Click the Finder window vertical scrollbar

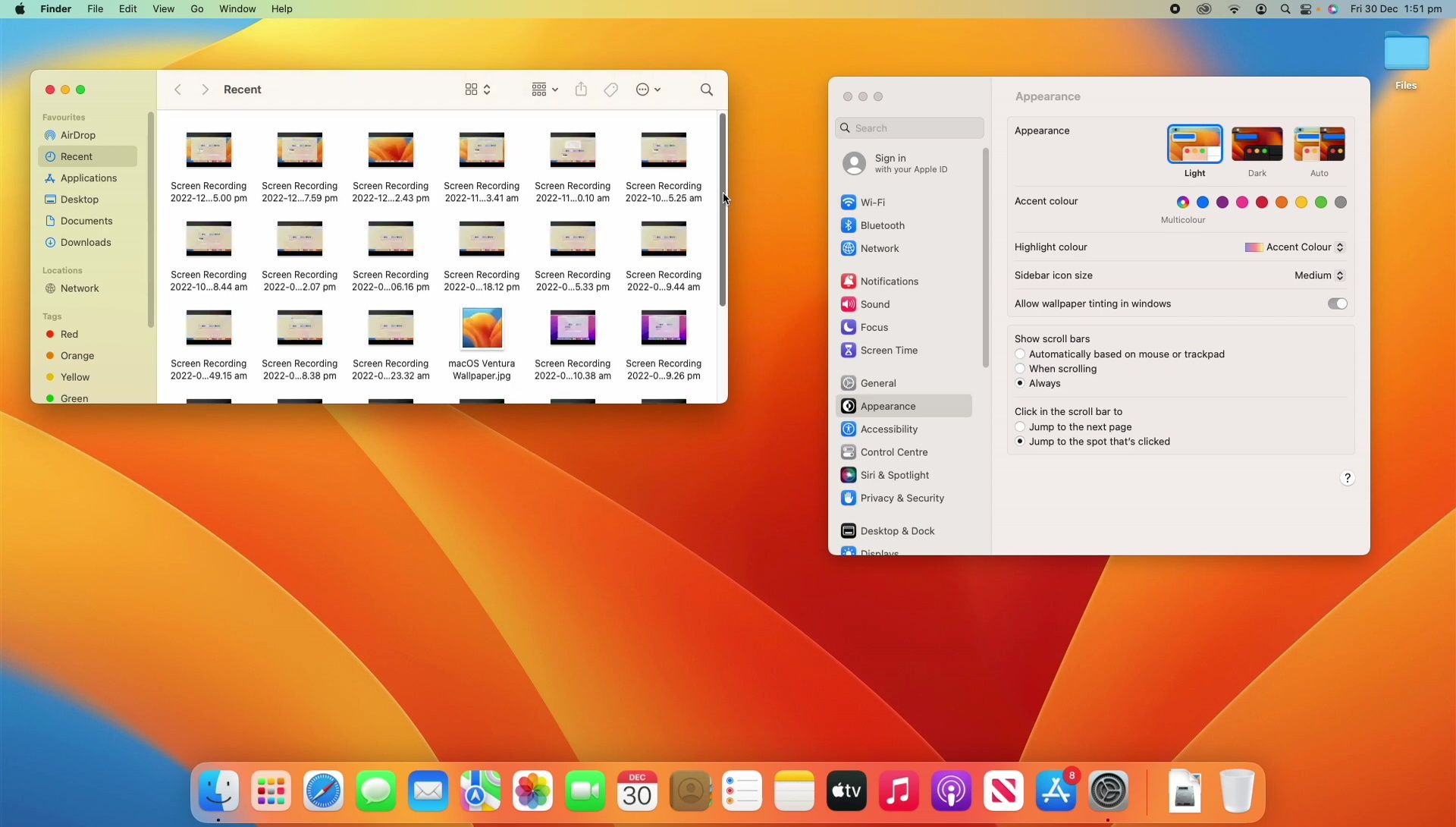[x=722, y=209]
